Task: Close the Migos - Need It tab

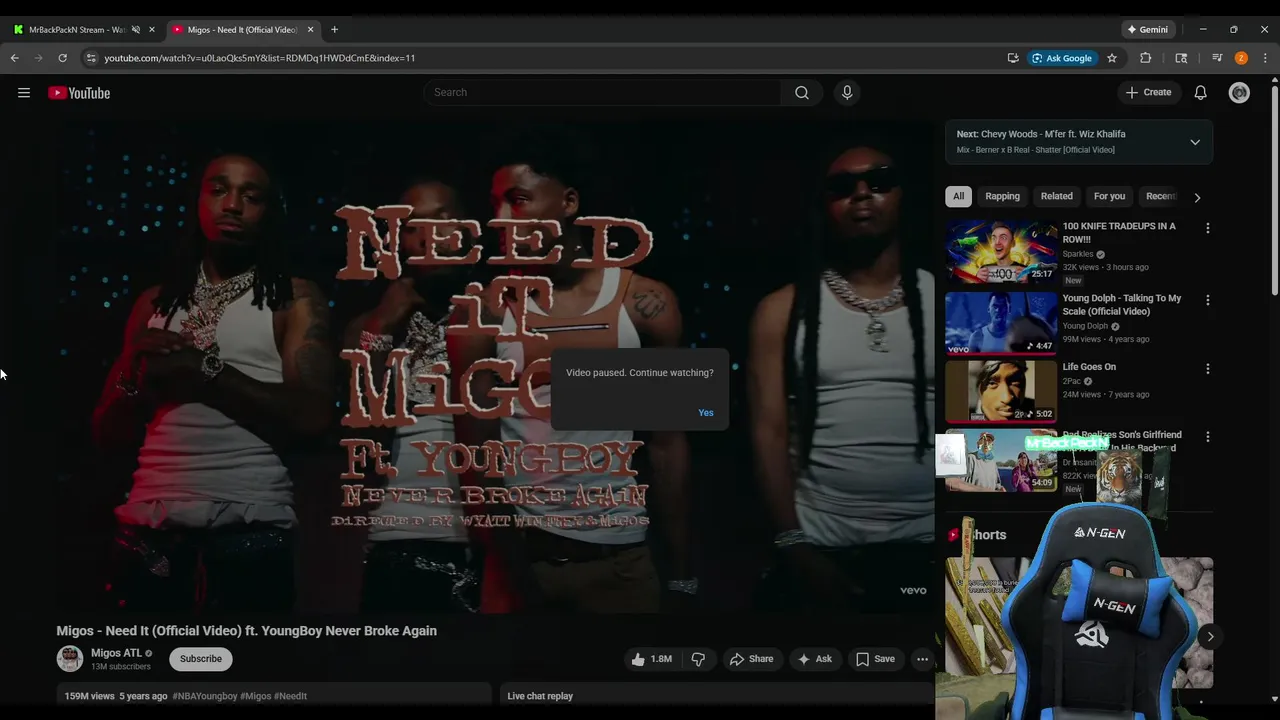Action: click(310, 30)
